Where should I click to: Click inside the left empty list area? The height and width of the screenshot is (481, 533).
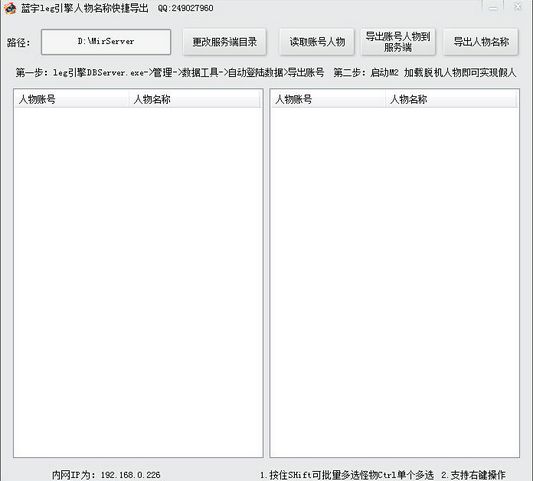(138, 282)
